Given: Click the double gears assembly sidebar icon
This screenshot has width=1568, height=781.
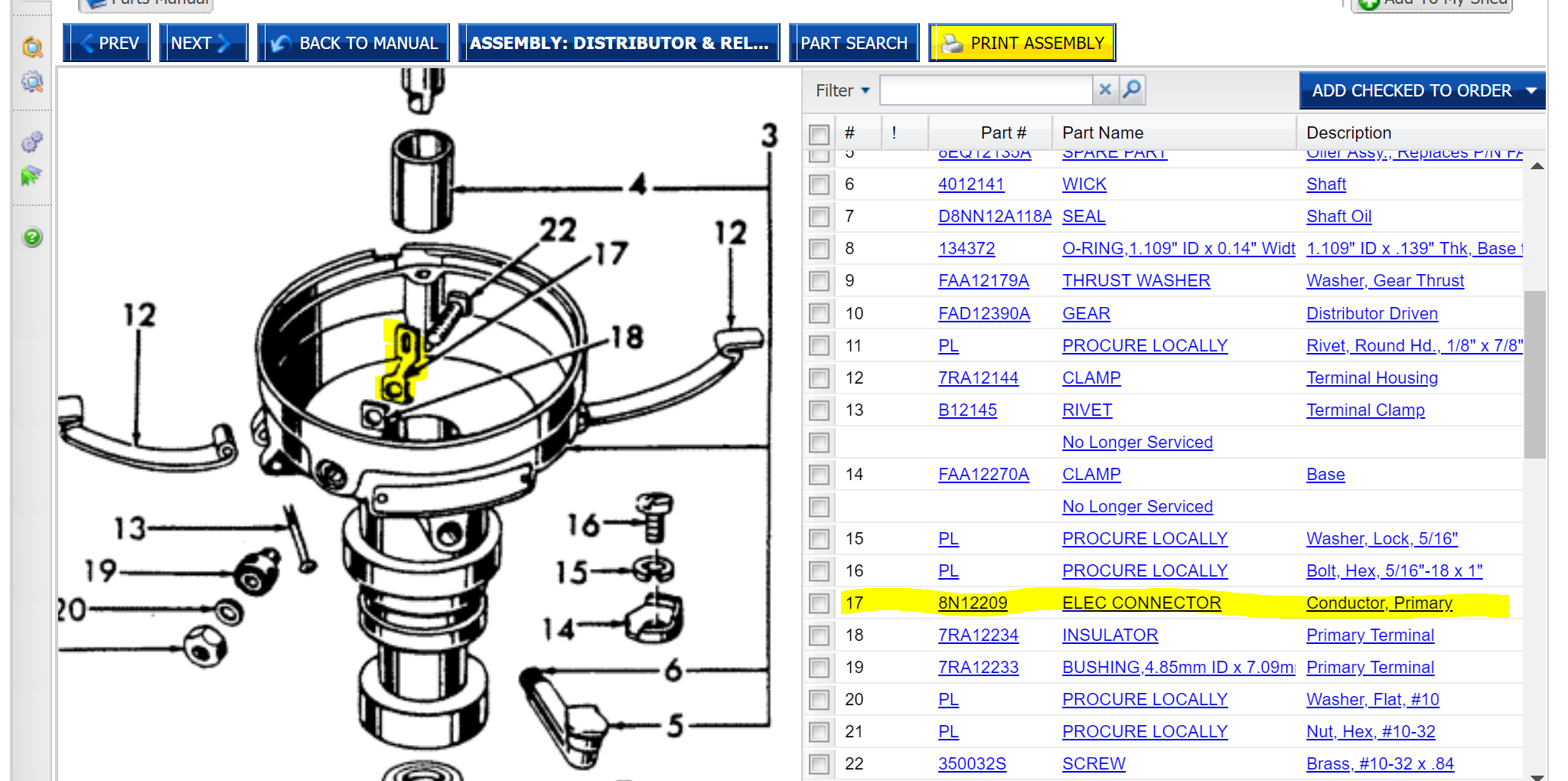Looking at the screenshot, I should (32, 142).
